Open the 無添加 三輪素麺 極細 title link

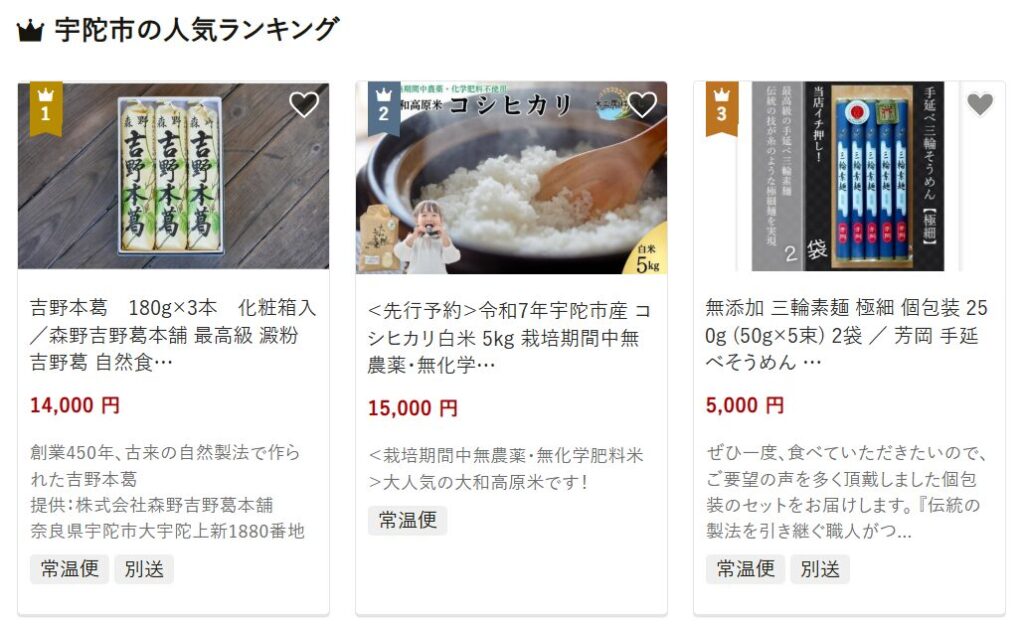click(x=846, y=335)
